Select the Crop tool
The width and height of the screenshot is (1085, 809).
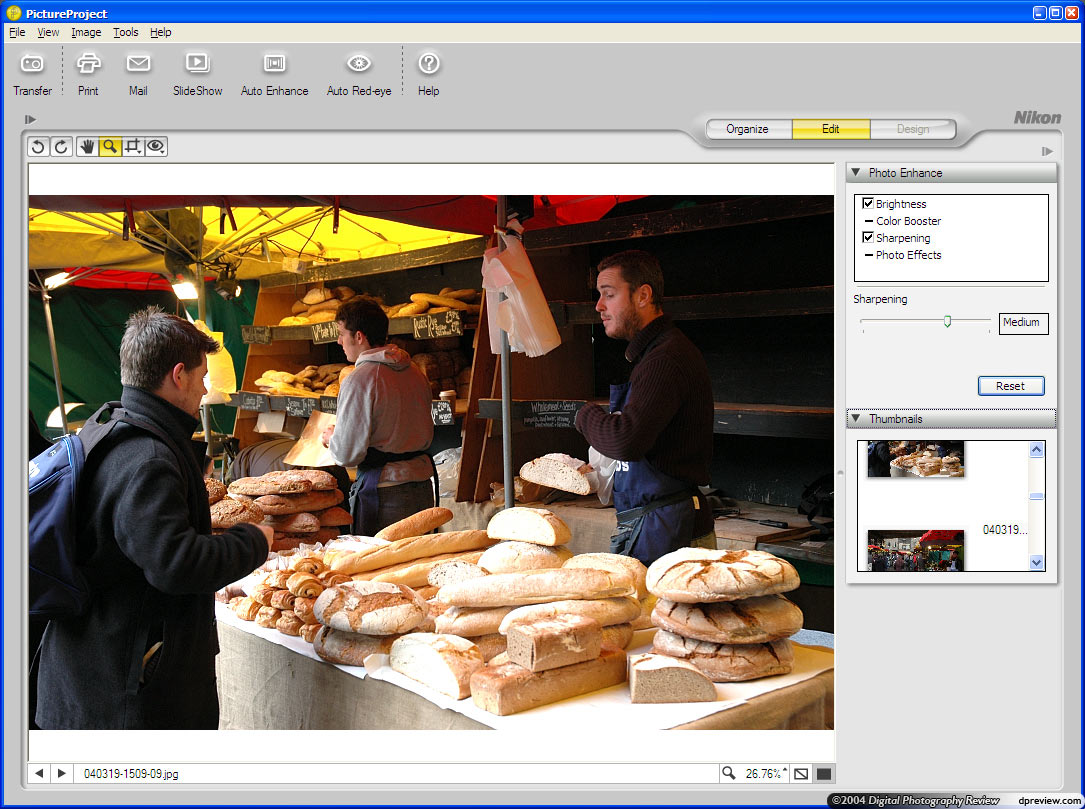point(133,146)
